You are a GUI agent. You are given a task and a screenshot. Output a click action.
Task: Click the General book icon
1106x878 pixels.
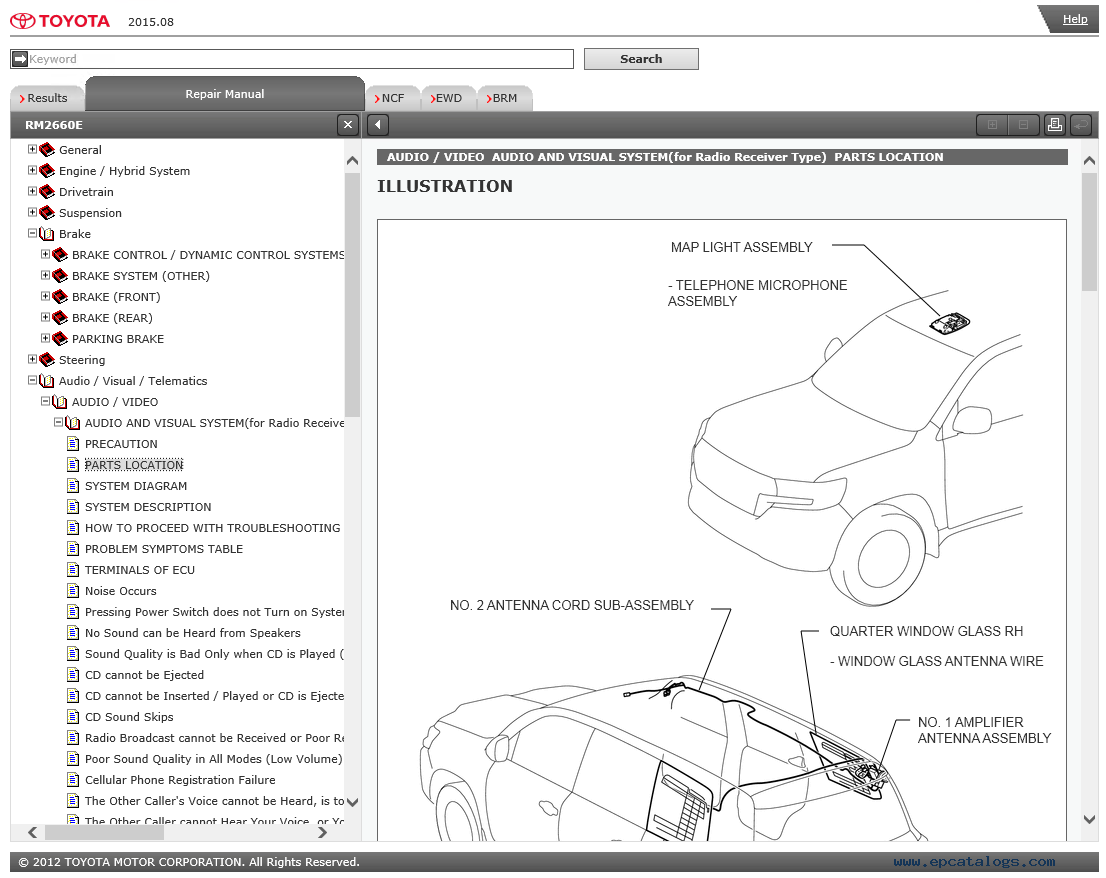point(47,150)
